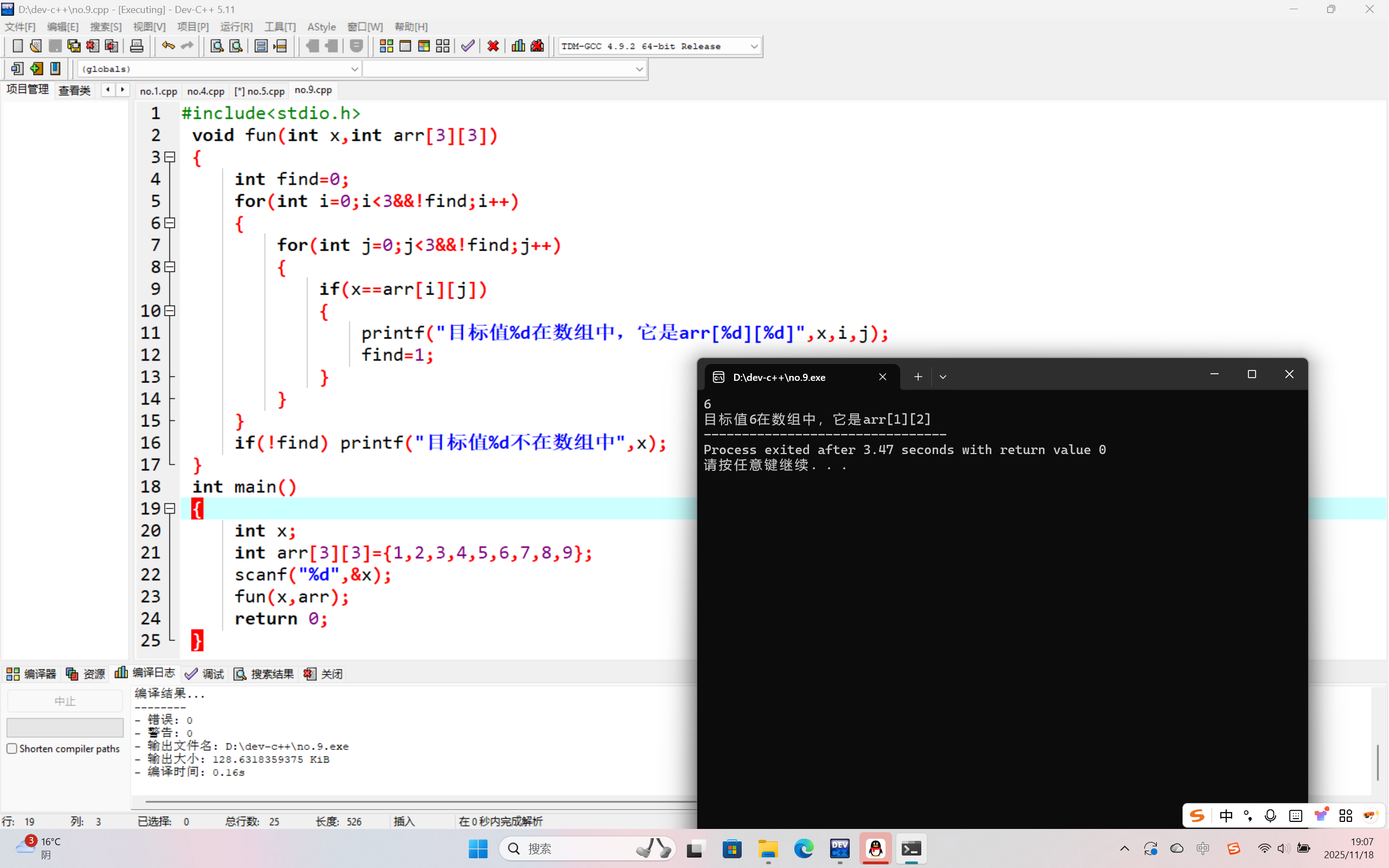Collapse the fold marker at line 19
The height and width of the screenshot is (868, 1389).
[170, 509]
